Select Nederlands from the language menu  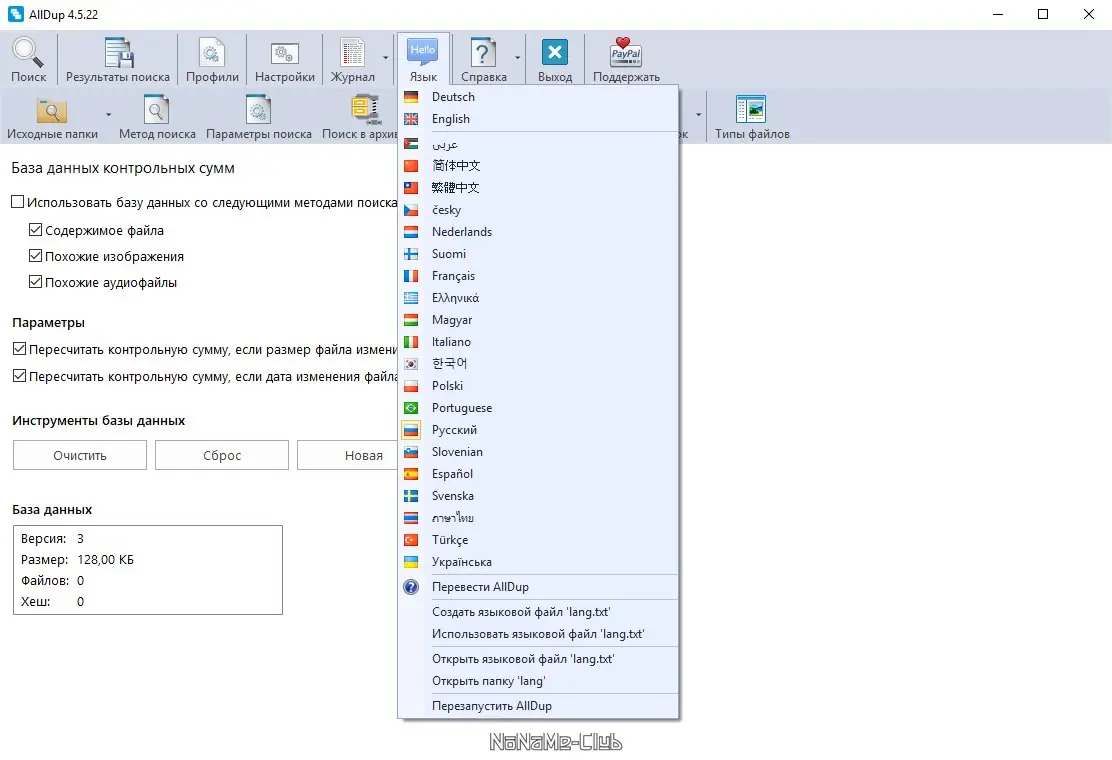(538, 232)
